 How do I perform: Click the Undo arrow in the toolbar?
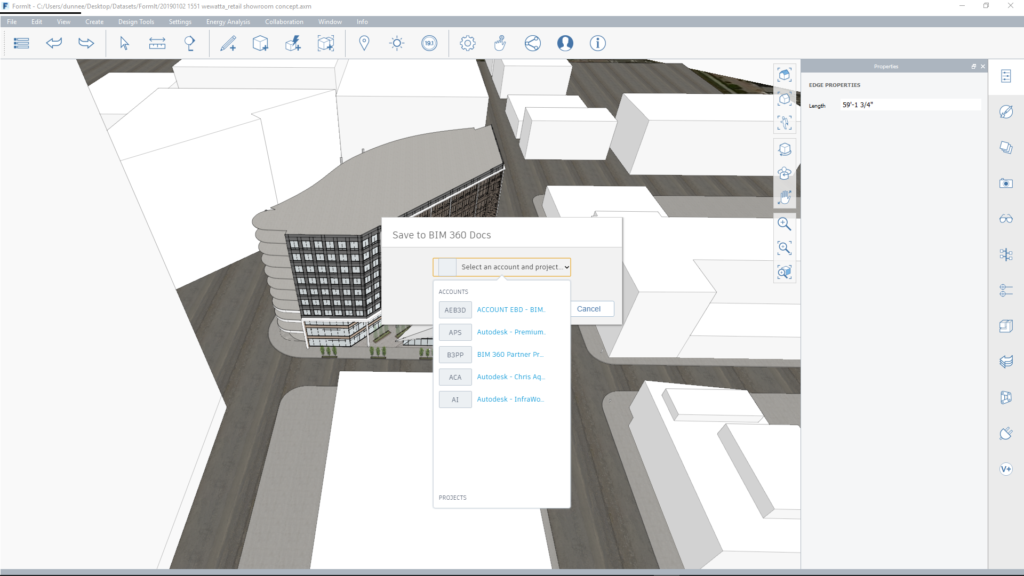click(x=54, y=43)
